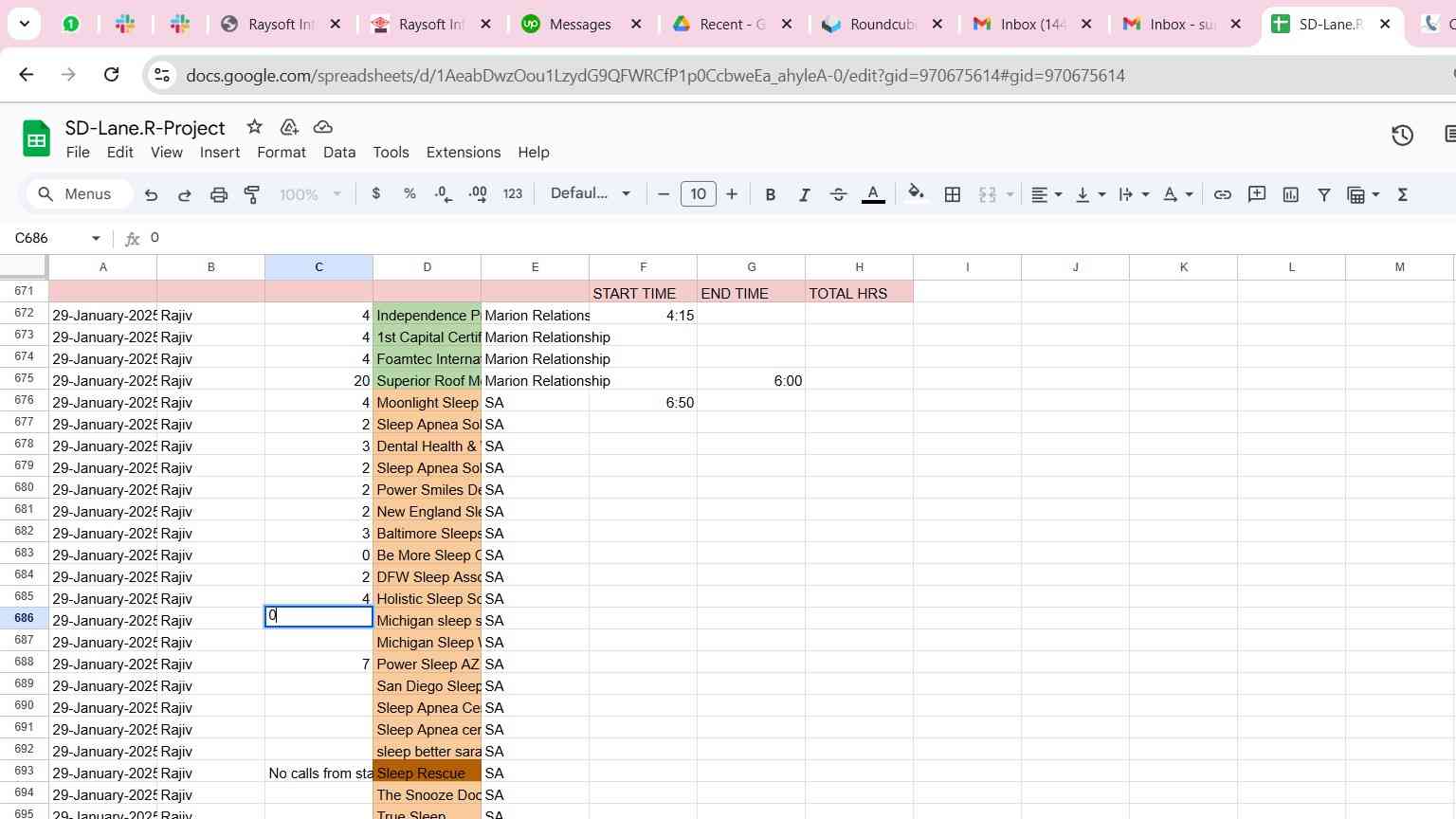Open the font family dropdown

[590, 193]
